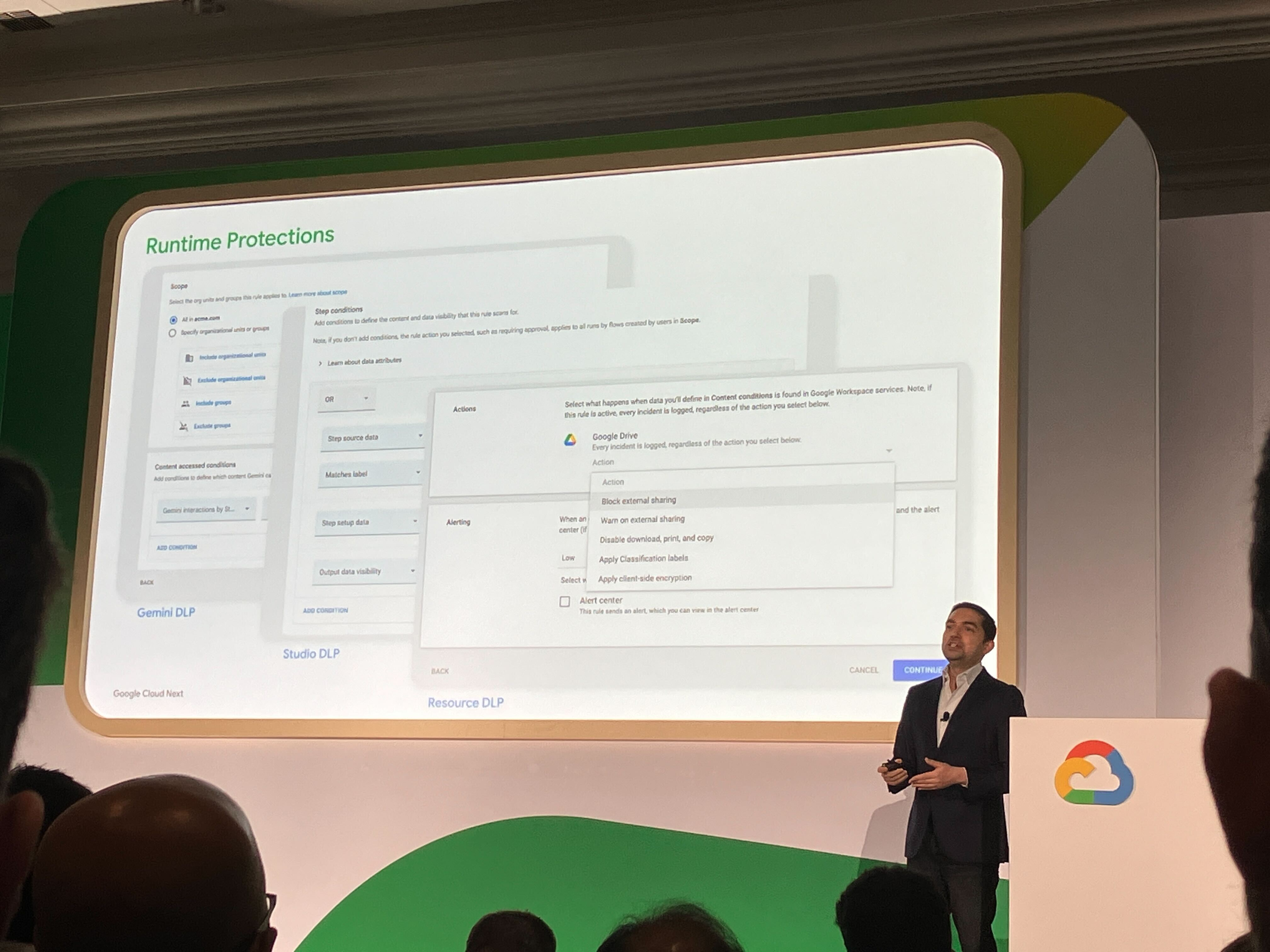This screenshot has width=1270, height=952.
Task: Click the Include organizational units building icon
Action: coord(189,358)
